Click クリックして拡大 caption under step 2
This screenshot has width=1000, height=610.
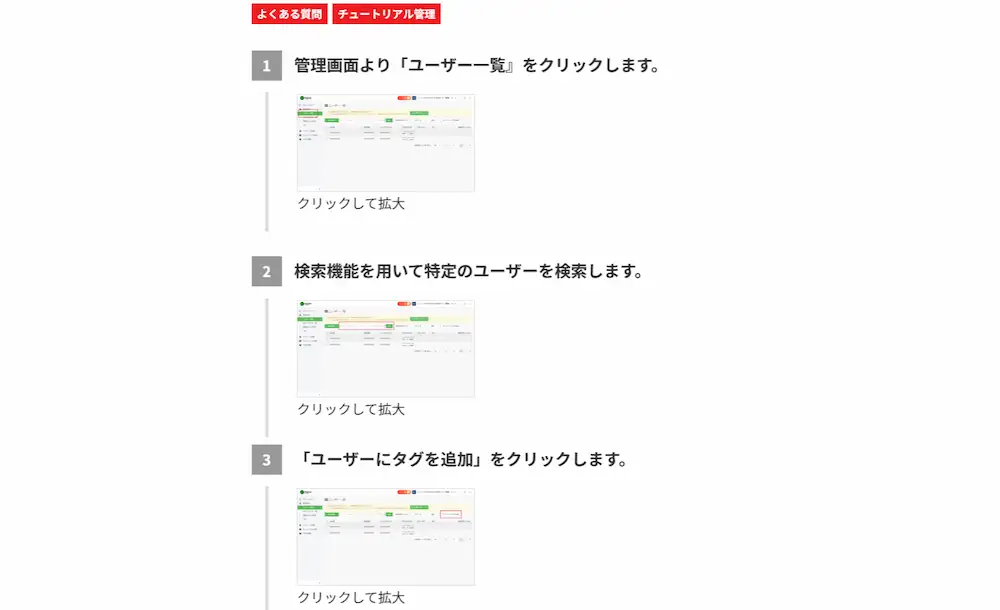[351, 410]
